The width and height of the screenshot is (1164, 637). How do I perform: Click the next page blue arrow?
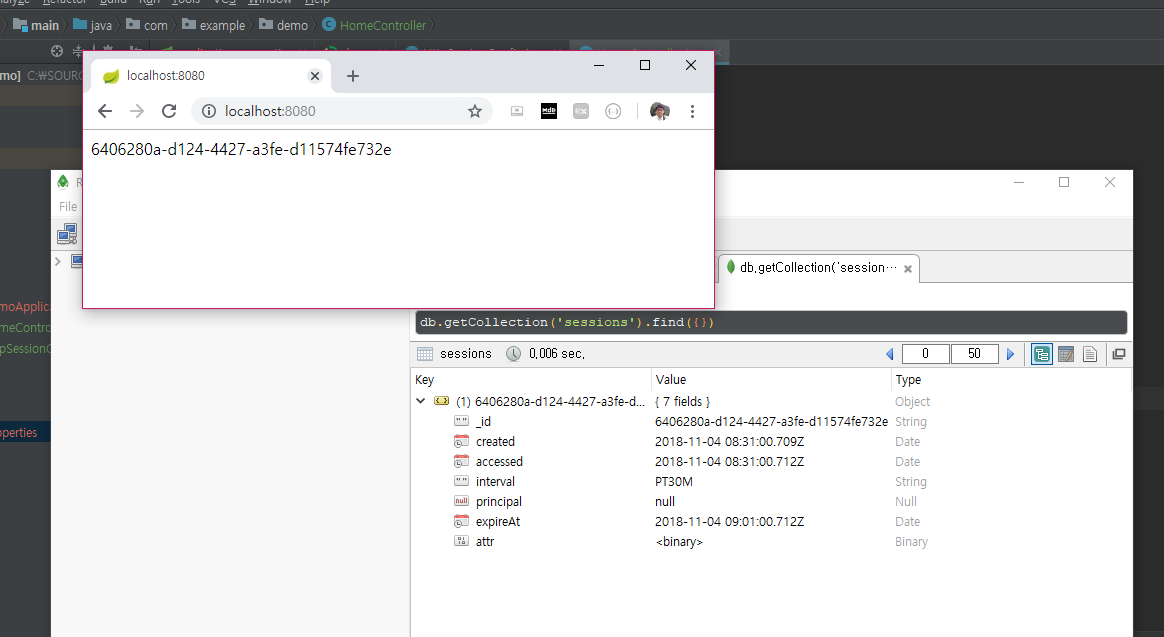1010,353
